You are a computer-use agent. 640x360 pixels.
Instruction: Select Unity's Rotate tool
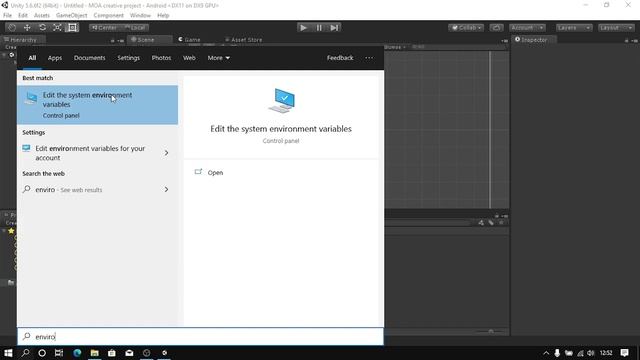coord(42,27)
